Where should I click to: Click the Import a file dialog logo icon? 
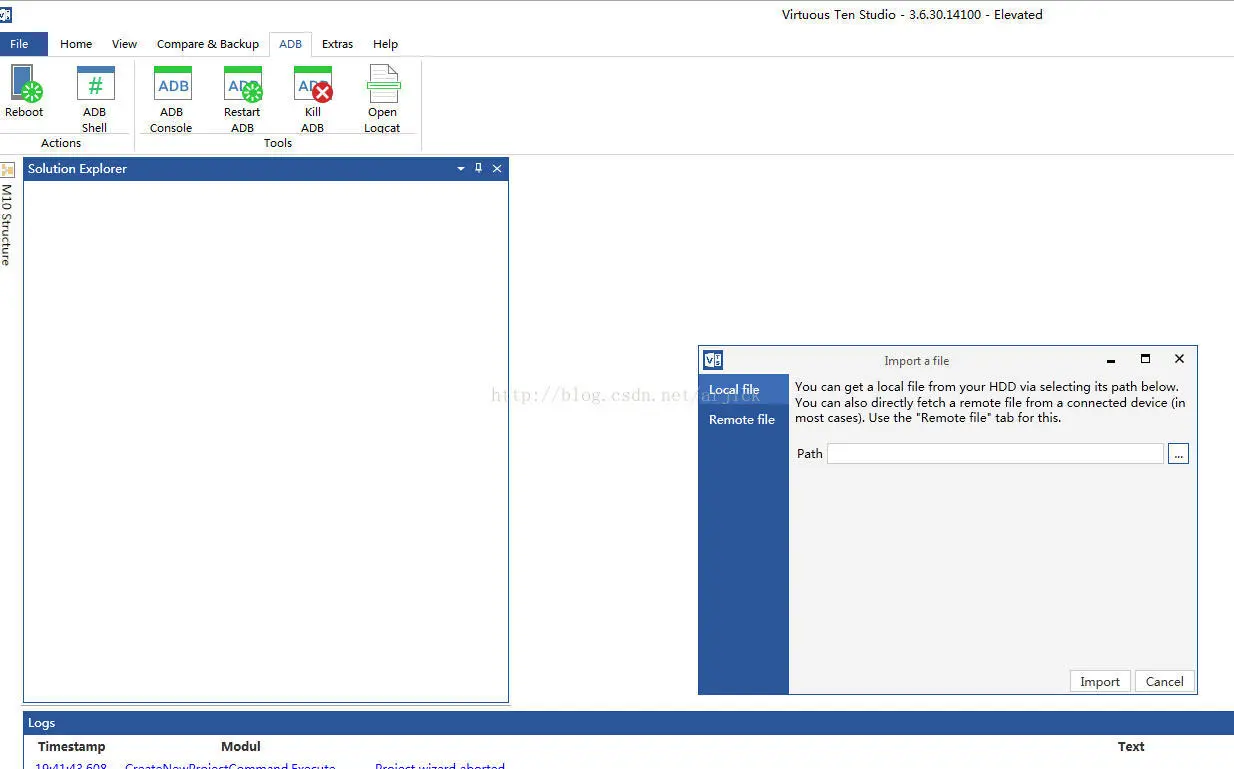pos(713,360)
